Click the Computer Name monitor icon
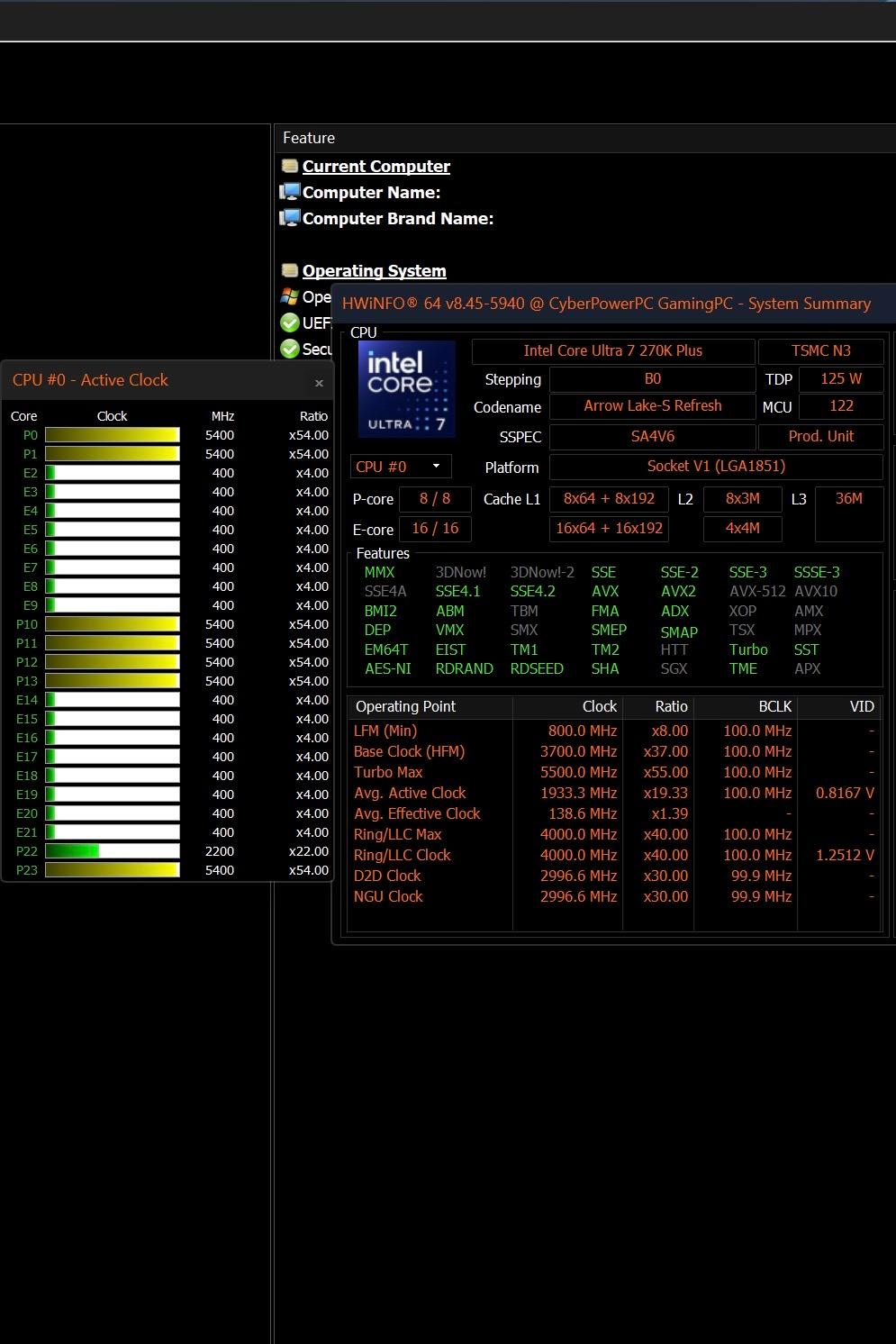This screenshot has width=896, height=1344. (x=290, y=192)
